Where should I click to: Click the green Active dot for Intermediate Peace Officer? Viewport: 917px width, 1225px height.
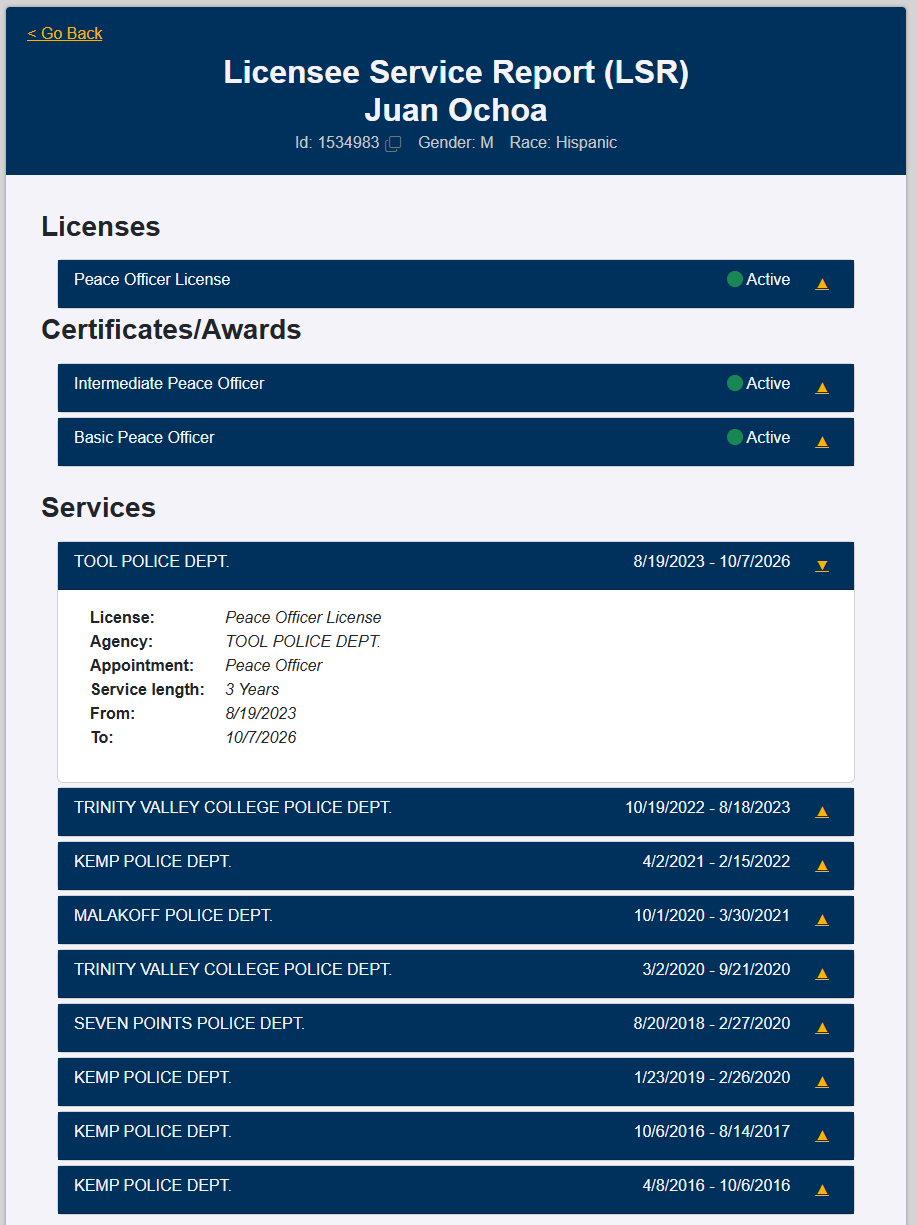(735, 383)
